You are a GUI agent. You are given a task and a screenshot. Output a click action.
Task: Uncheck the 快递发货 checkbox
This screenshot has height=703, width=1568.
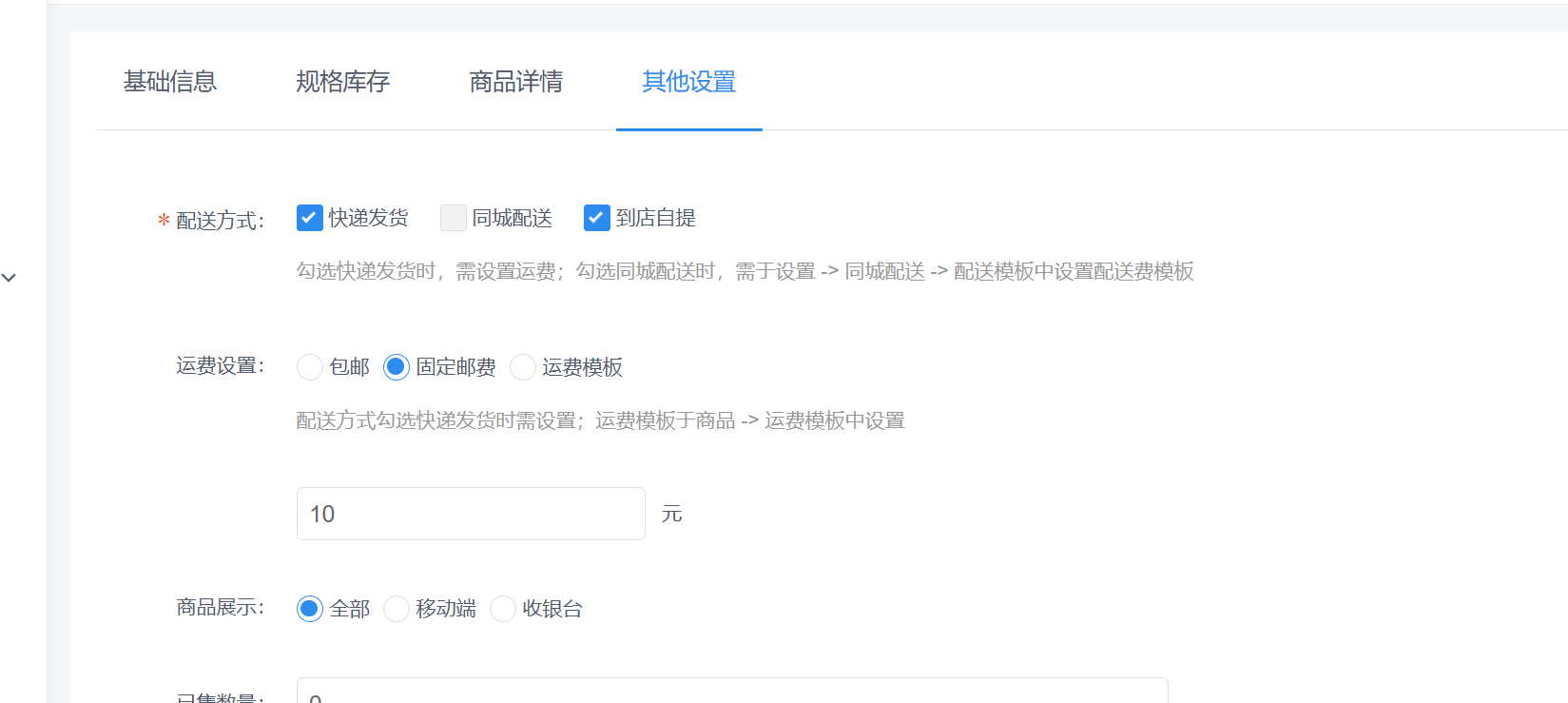click(310, 218)
